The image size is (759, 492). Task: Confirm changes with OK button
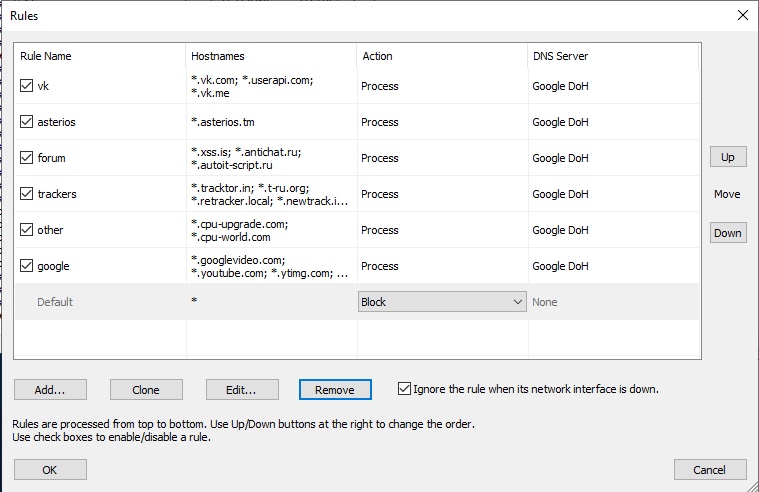click(50, 469)
